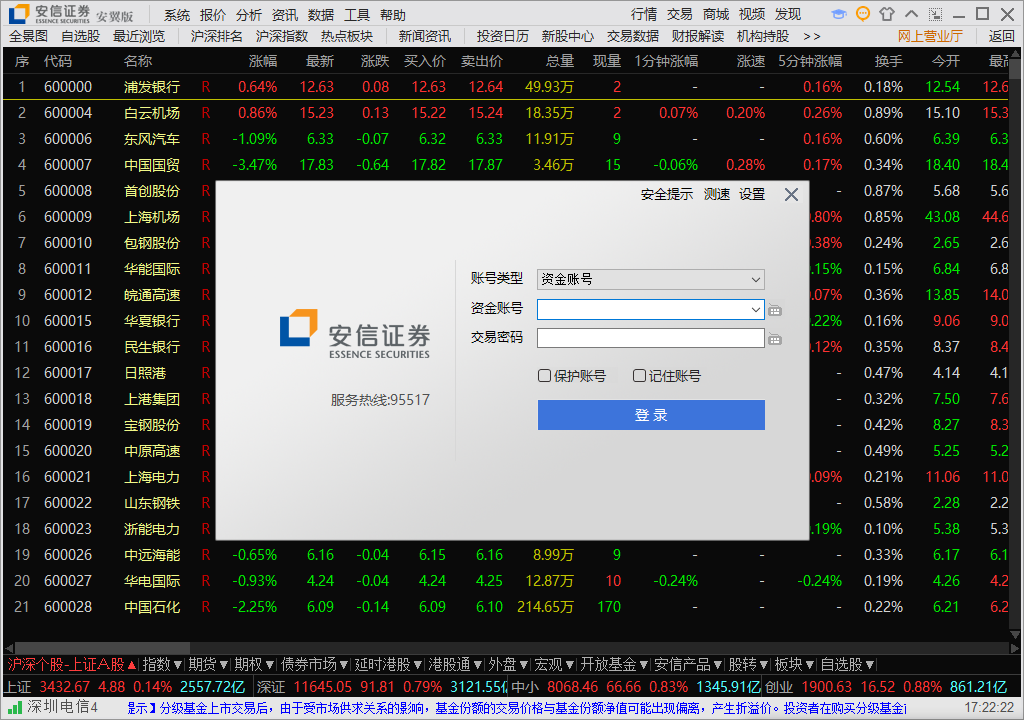The width and height of the screenshot is (1024, 720).
Task: Click the shirt-shaped skin theme icon
Action: [x=886, y=14]
